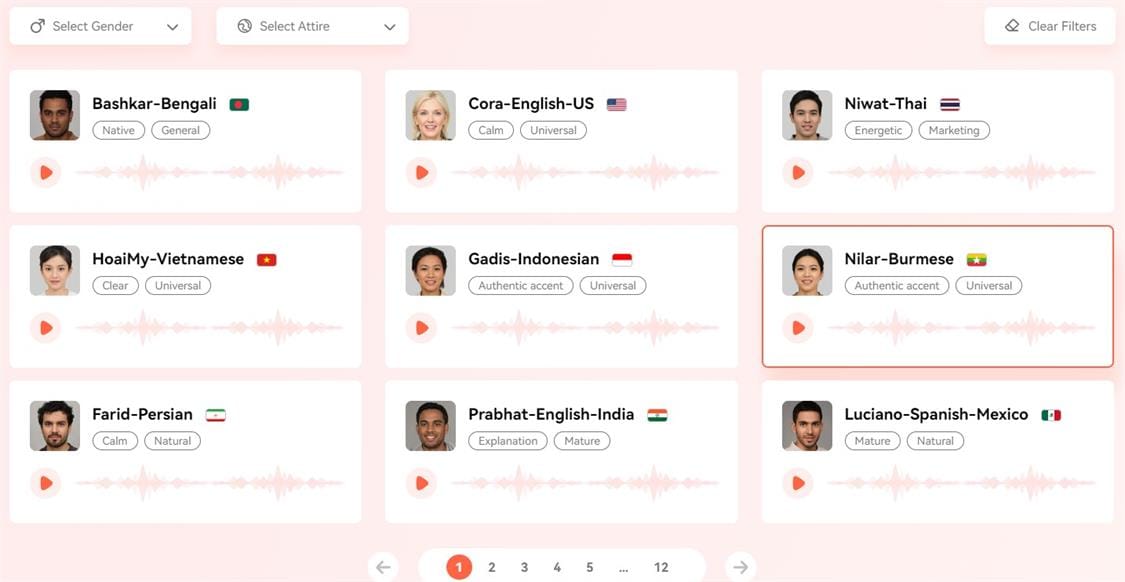
Task: Click Authentic accent tag on Nilar card
Action: pyautogui.click(x=897, y=286)
